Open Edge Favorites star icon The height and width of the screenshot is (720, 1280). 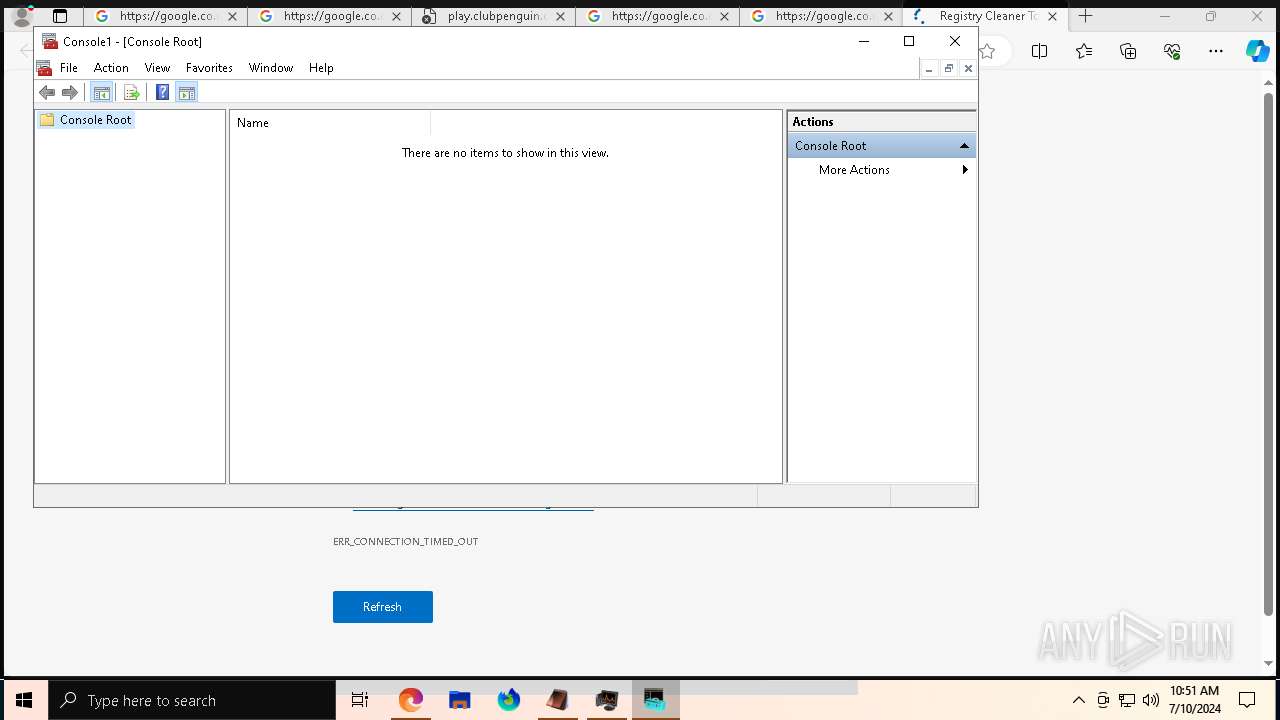1084,51
